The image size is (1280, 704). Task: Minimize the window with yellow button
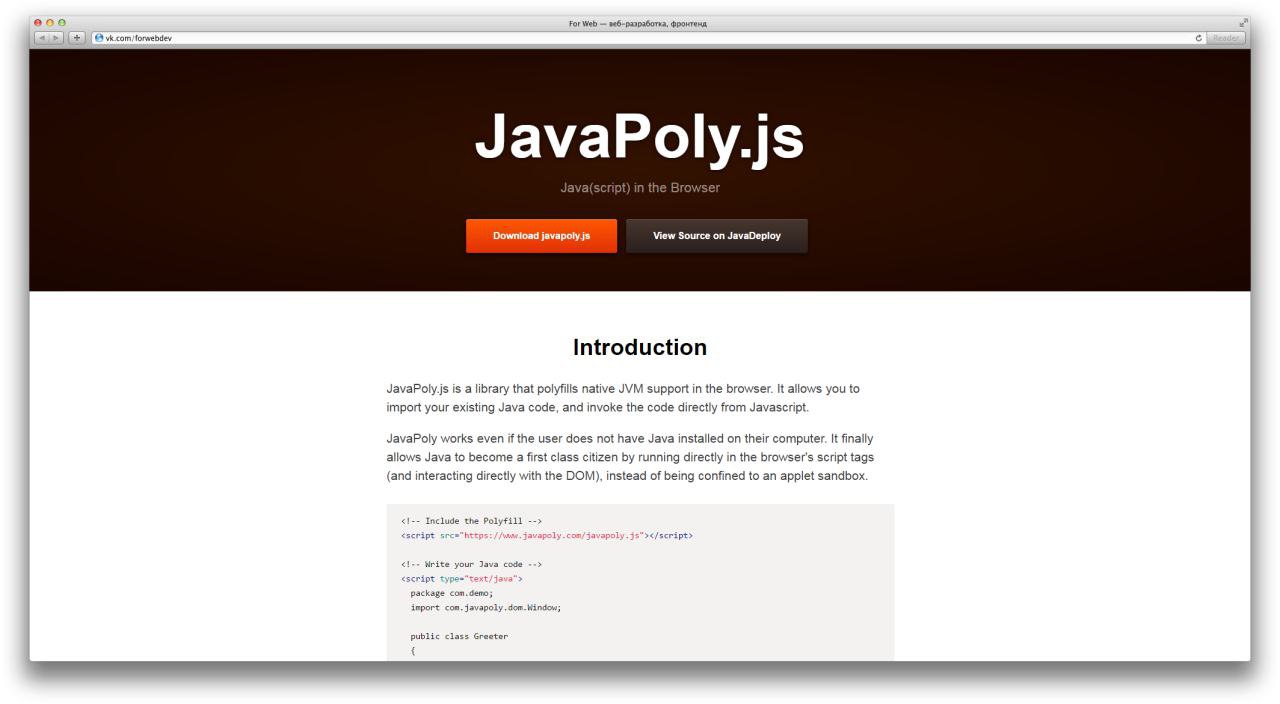tap(50, 23)
